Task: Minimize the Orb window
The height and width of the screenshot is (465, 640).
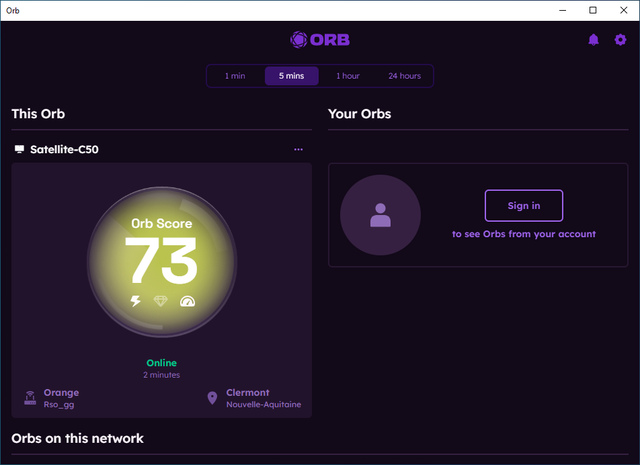Action: pyautogui.click(x=562, y=10)
